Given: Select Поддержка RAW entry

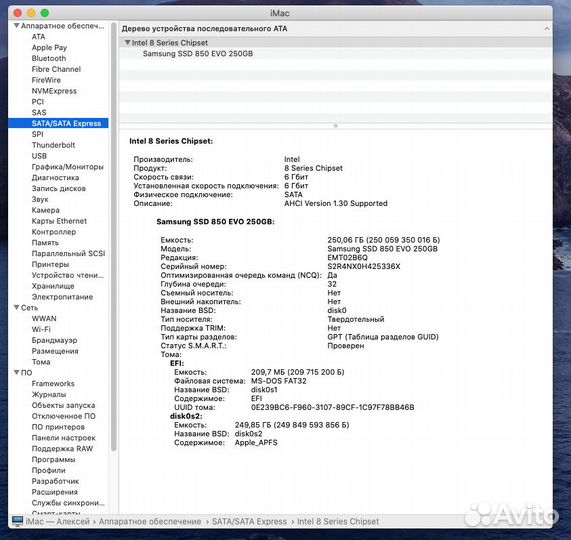Looking at the screenshot, I should point(62,449).
